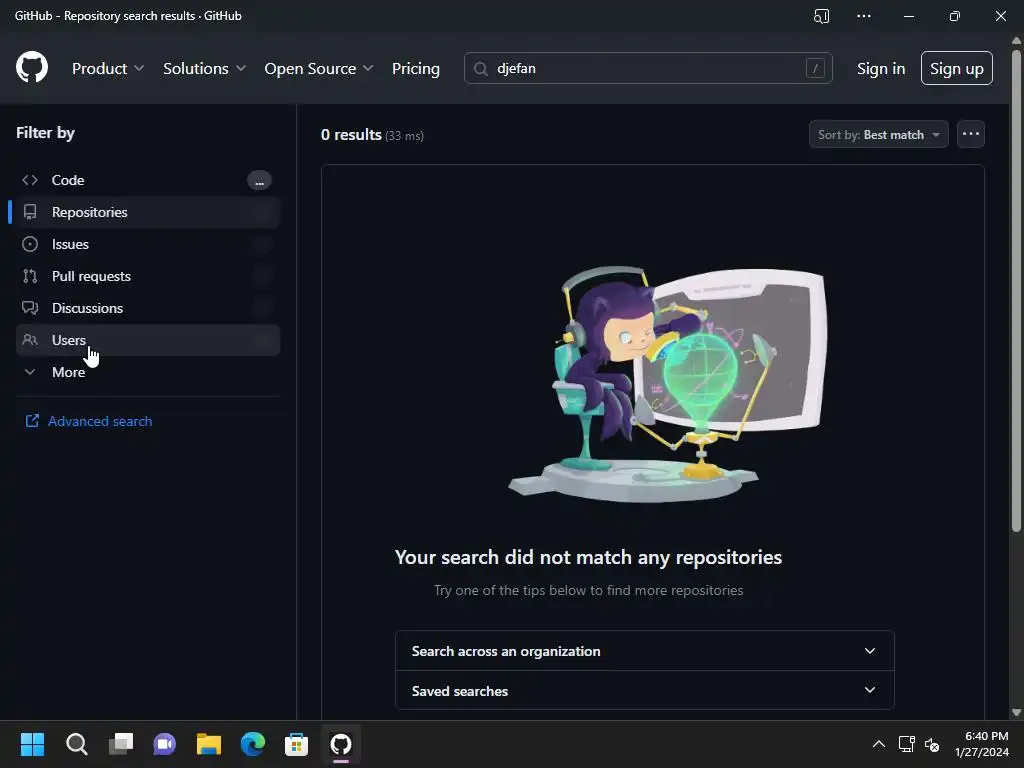The width and height of the screenshot is (1024, 768).
Task: Filter results by Discussions
Action: pyautogui.click(x=148, y=308)
